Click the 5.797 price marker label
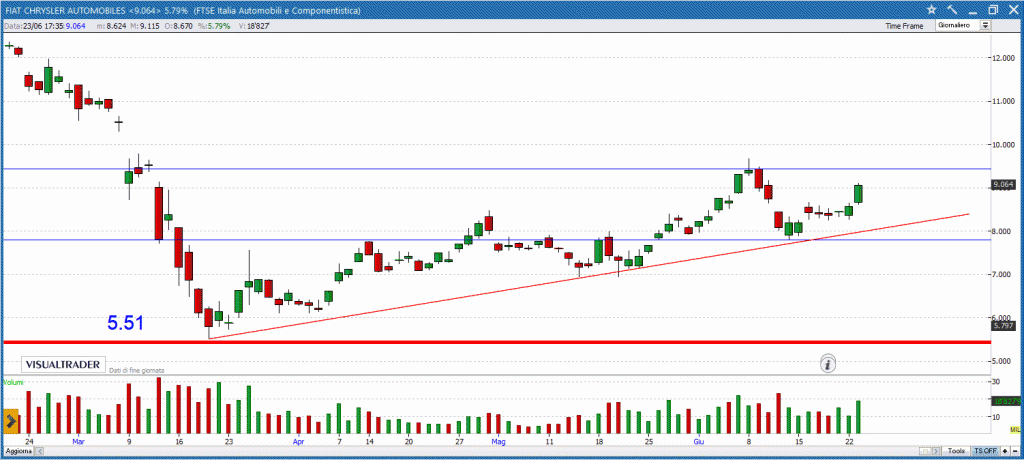 tap(1004, 325)
